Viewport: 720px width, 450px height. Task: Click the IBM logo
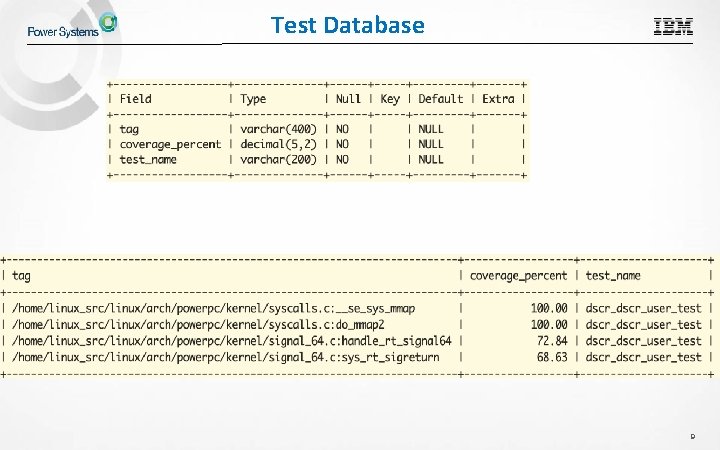coord(673,27)
